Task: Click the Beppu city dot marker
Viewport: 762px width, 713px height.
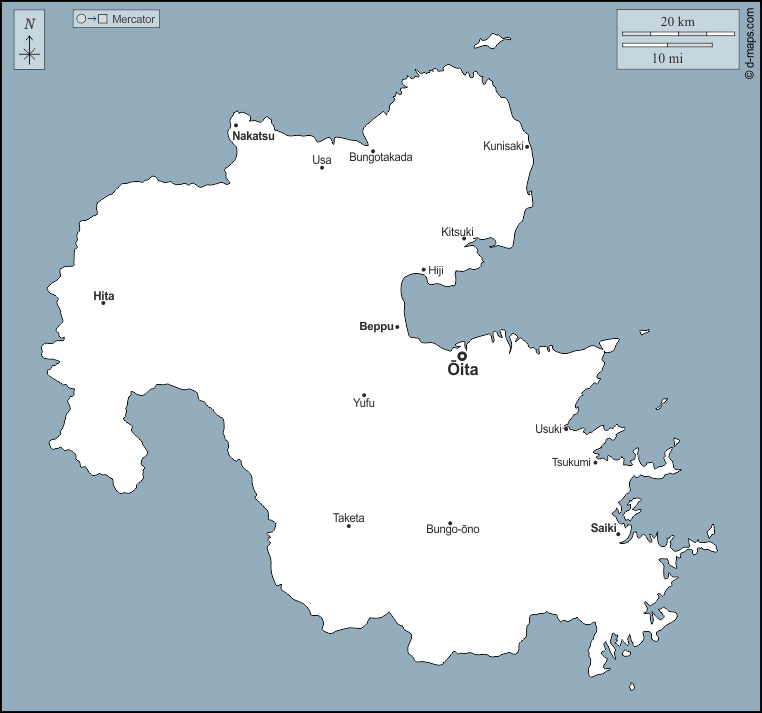Action: [x=397, y=327]
